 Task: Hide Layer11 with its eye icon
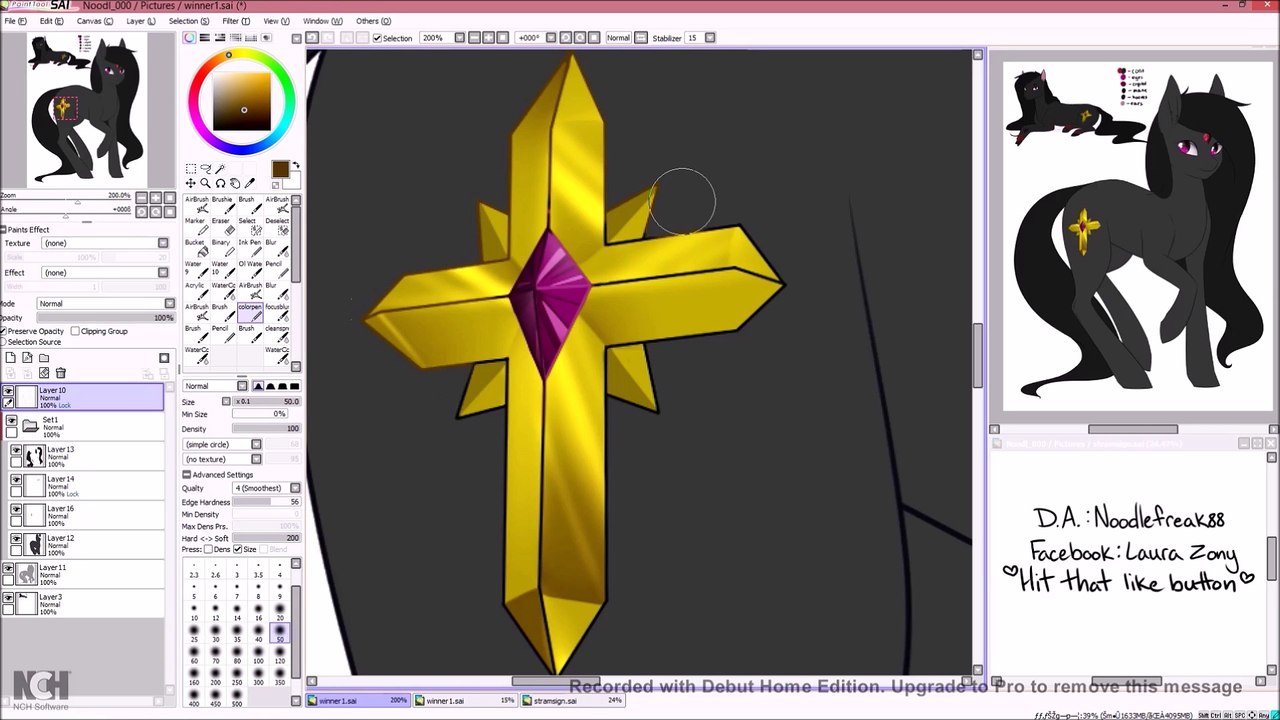[x=8, y=568]
